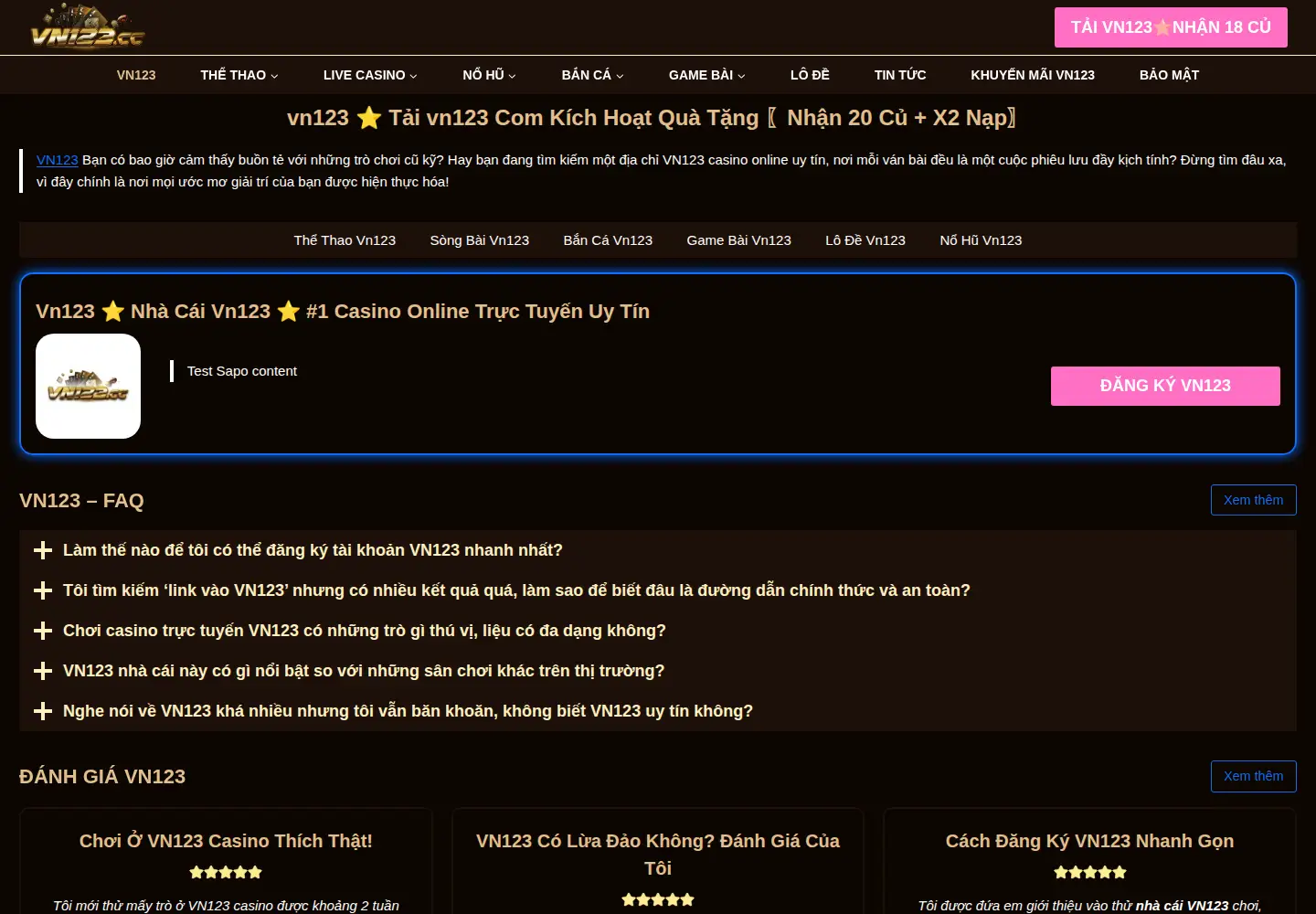Click Xem thêm next to VN123 – FAQ

(x=1253, y=500)
